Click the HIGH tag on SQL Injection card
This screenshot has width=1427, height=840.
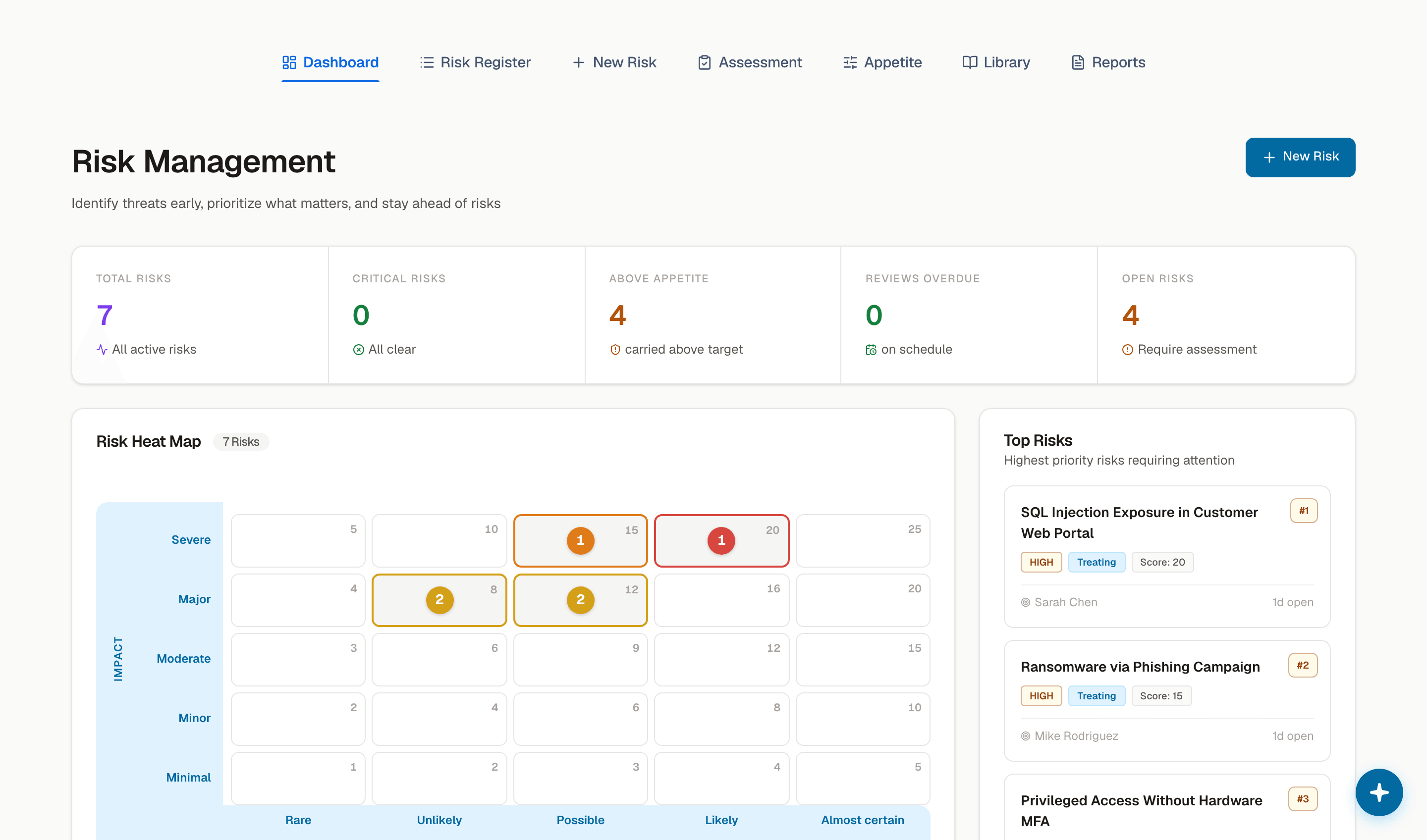coord(1041,562)
